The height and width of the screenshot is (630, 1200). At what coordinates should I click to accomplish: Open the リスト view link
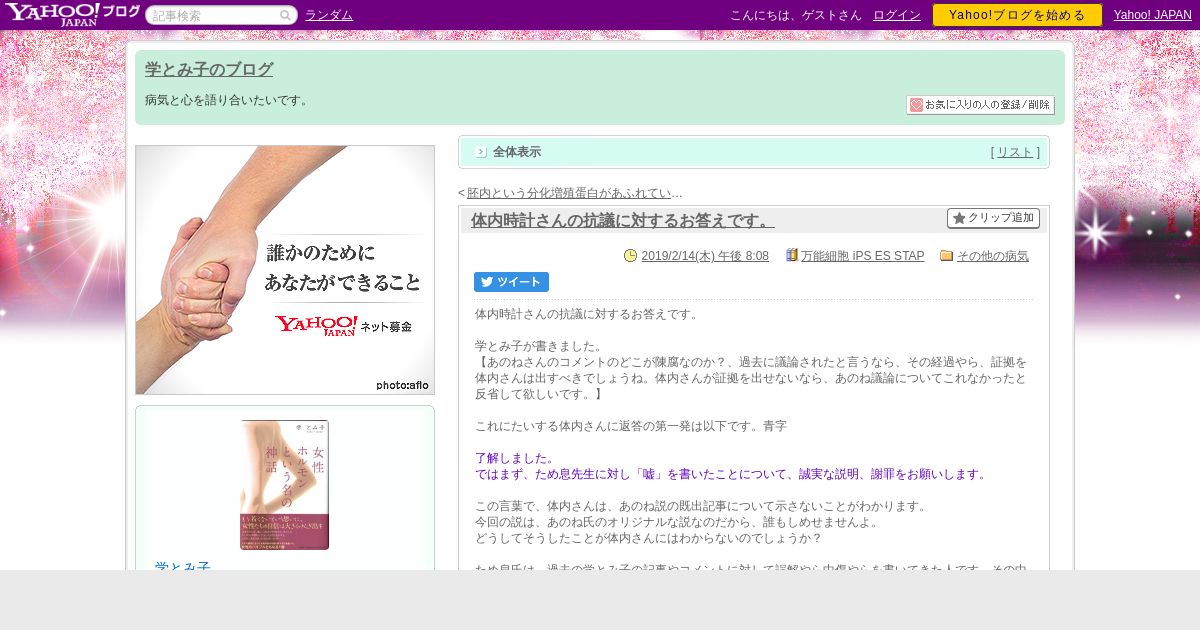click(1015, 152)
